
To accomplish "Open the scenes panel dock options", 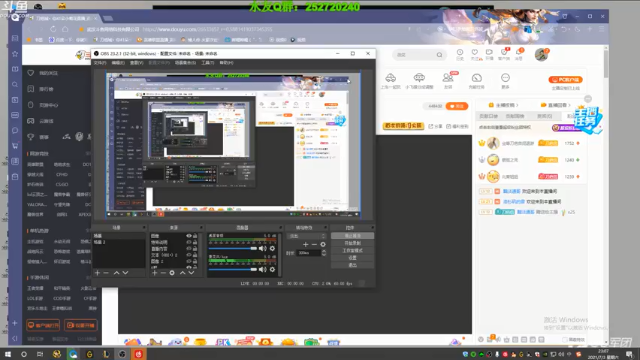I will 144,227.
